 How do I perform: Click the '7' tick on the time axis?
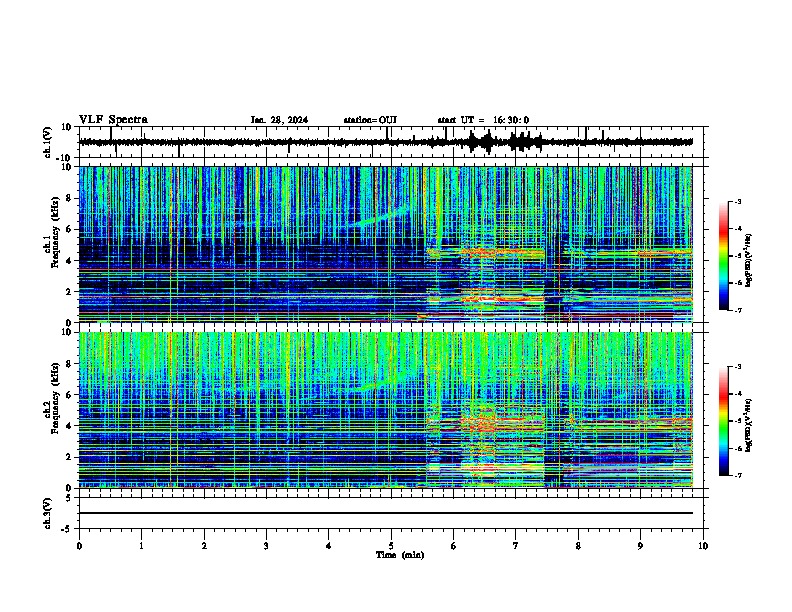(516, 546)
